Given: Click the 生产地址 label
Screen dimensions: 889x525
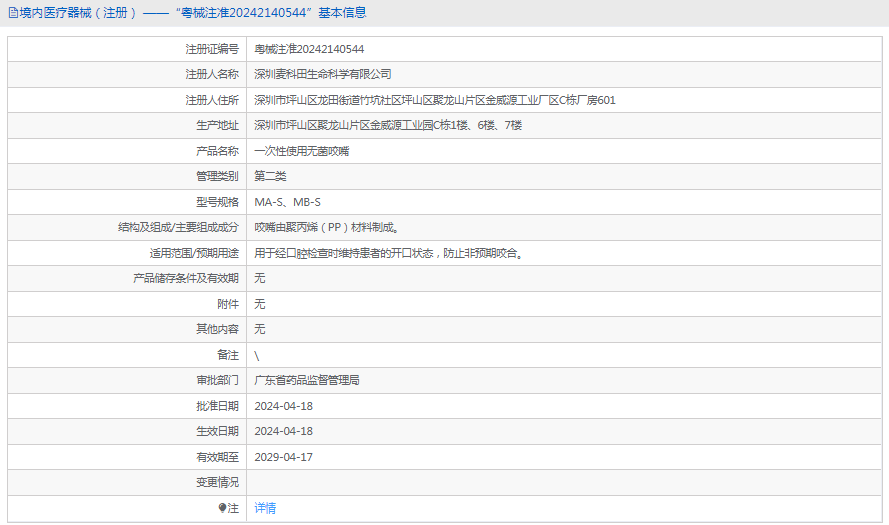Looking at the screenshot, I should pos(218,125).
